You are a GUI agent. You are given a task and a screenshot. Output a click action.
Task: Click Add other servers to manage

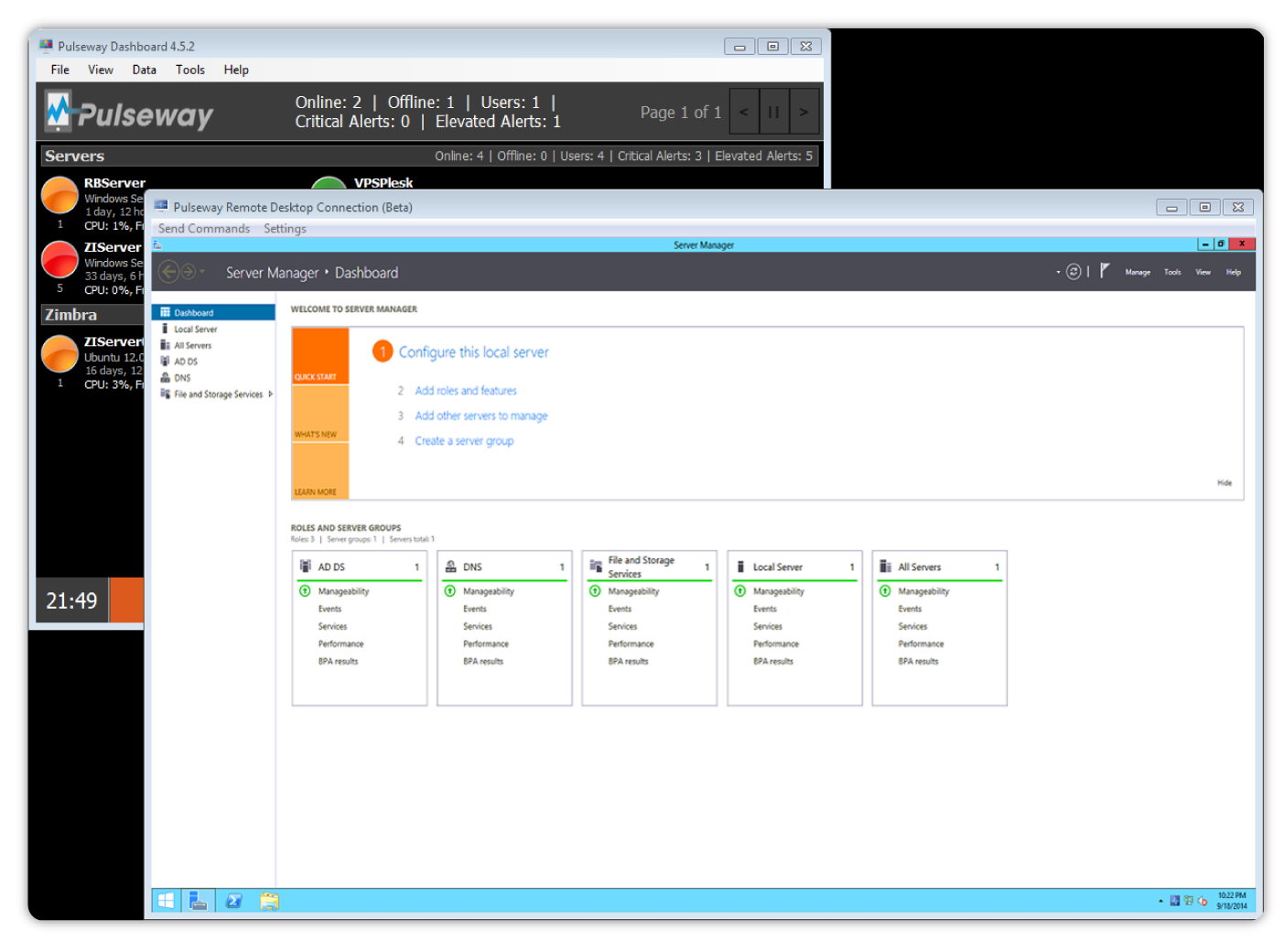coord(481,416)
